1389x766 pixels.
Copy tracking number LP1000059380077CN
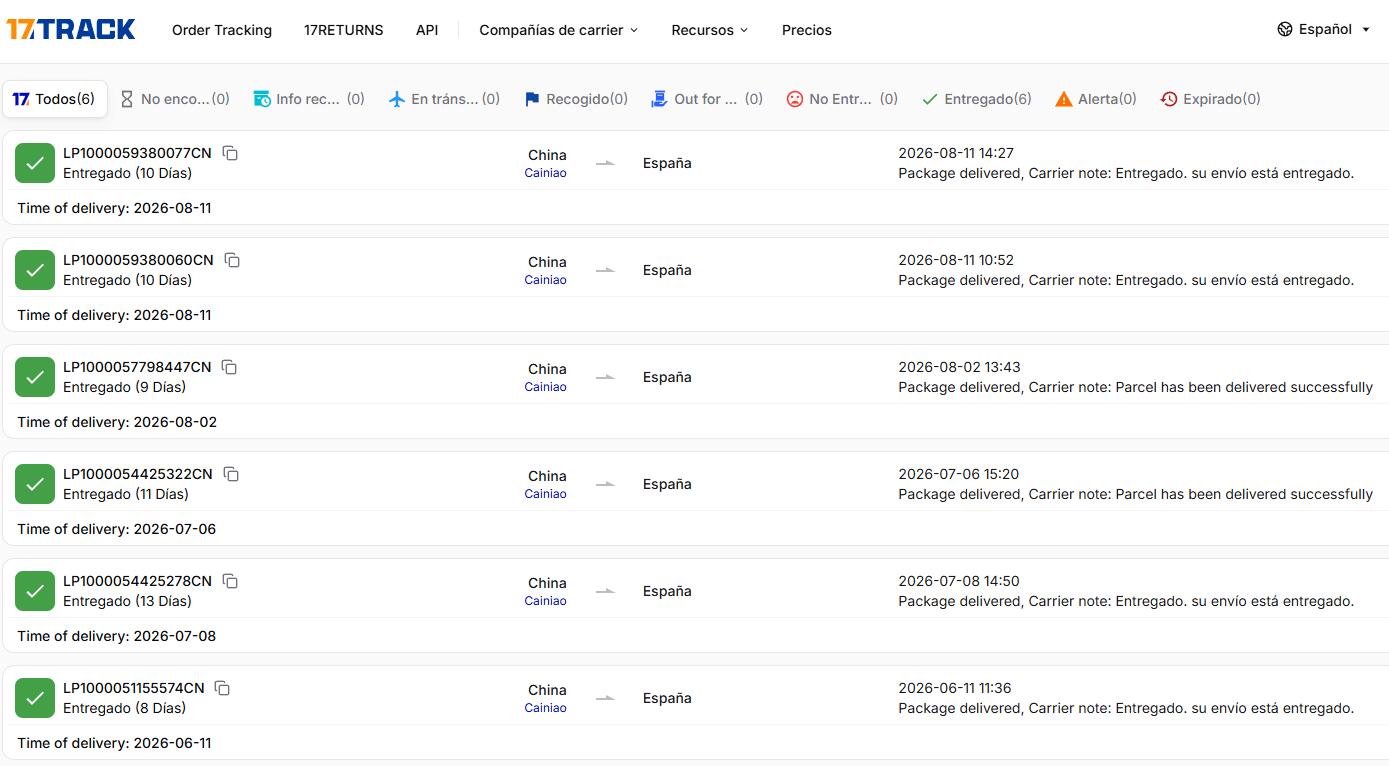[x=230, y=153]
